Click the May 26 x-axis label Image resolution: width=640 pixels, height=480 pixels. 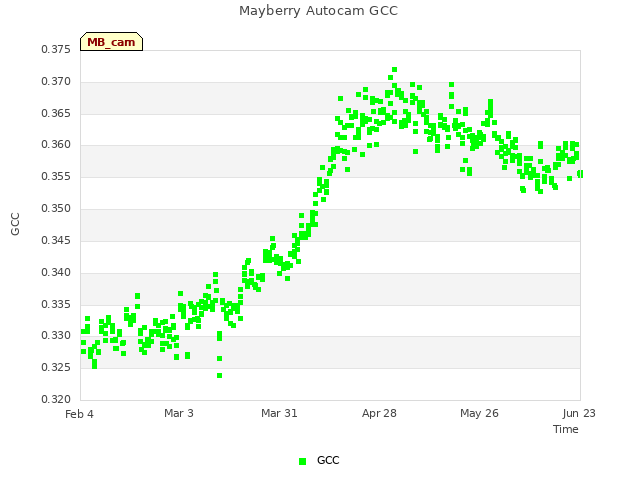click(x=479, y=413)
